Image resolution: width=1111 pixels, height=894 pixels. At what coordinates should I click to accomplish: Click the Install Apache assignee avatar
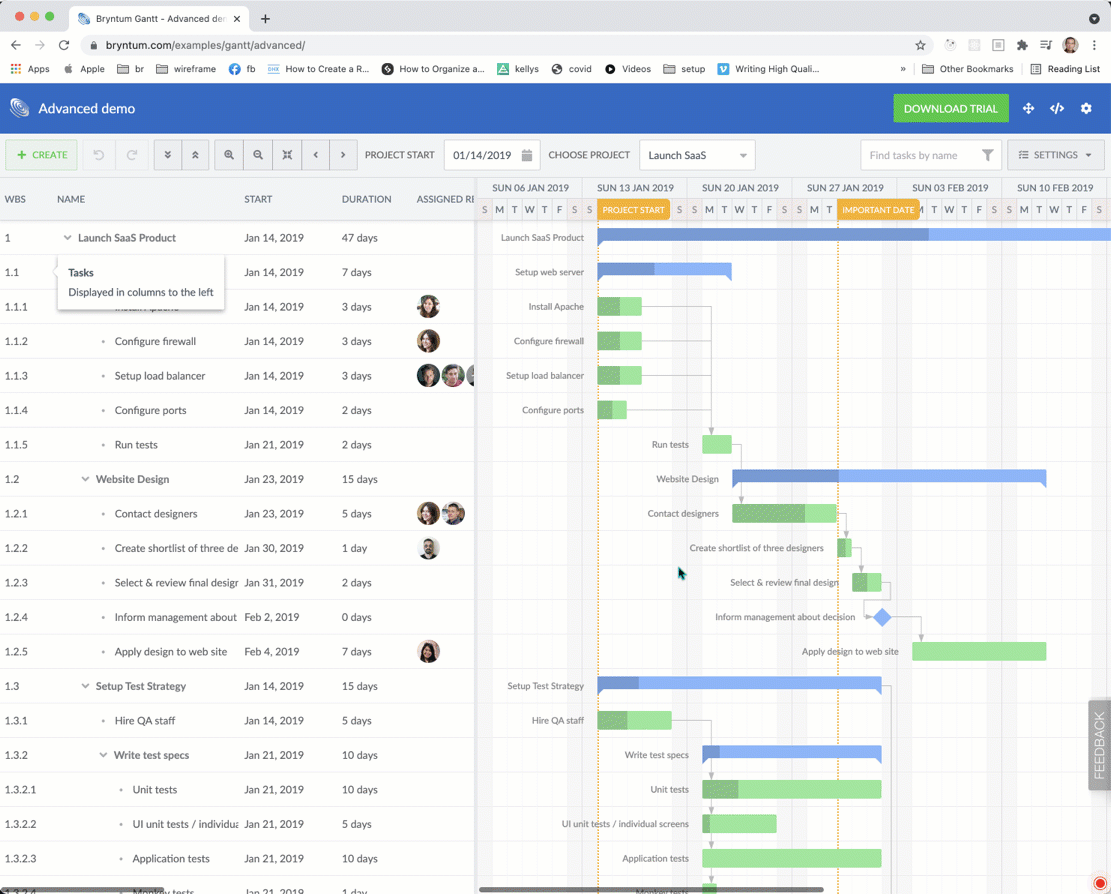pos(428,307)
